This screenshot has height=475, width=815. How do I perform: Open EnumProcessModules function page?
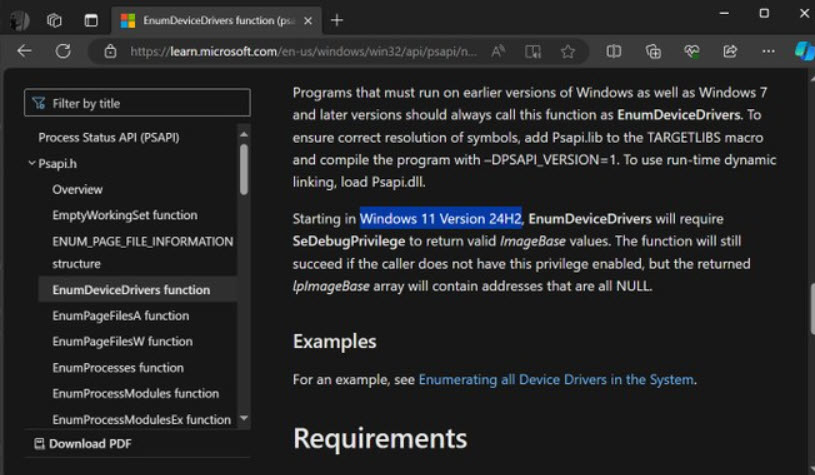point(136,393)
